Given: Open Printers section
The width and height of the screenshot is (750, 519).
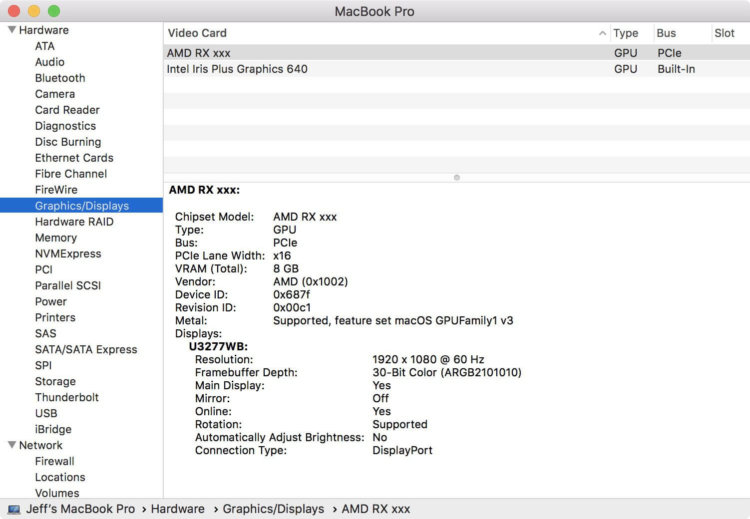Looking at the screenshot, I should (x=55, y=317).
